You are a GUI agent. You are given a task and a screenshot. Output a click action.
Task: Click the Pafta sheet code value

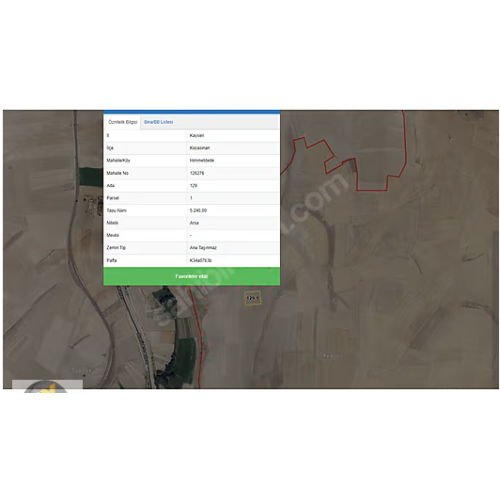point(200,260)
